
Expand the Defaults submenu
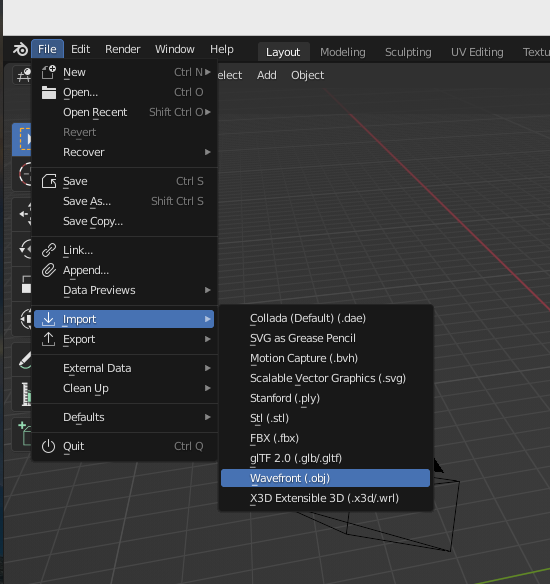pos(124,417)
